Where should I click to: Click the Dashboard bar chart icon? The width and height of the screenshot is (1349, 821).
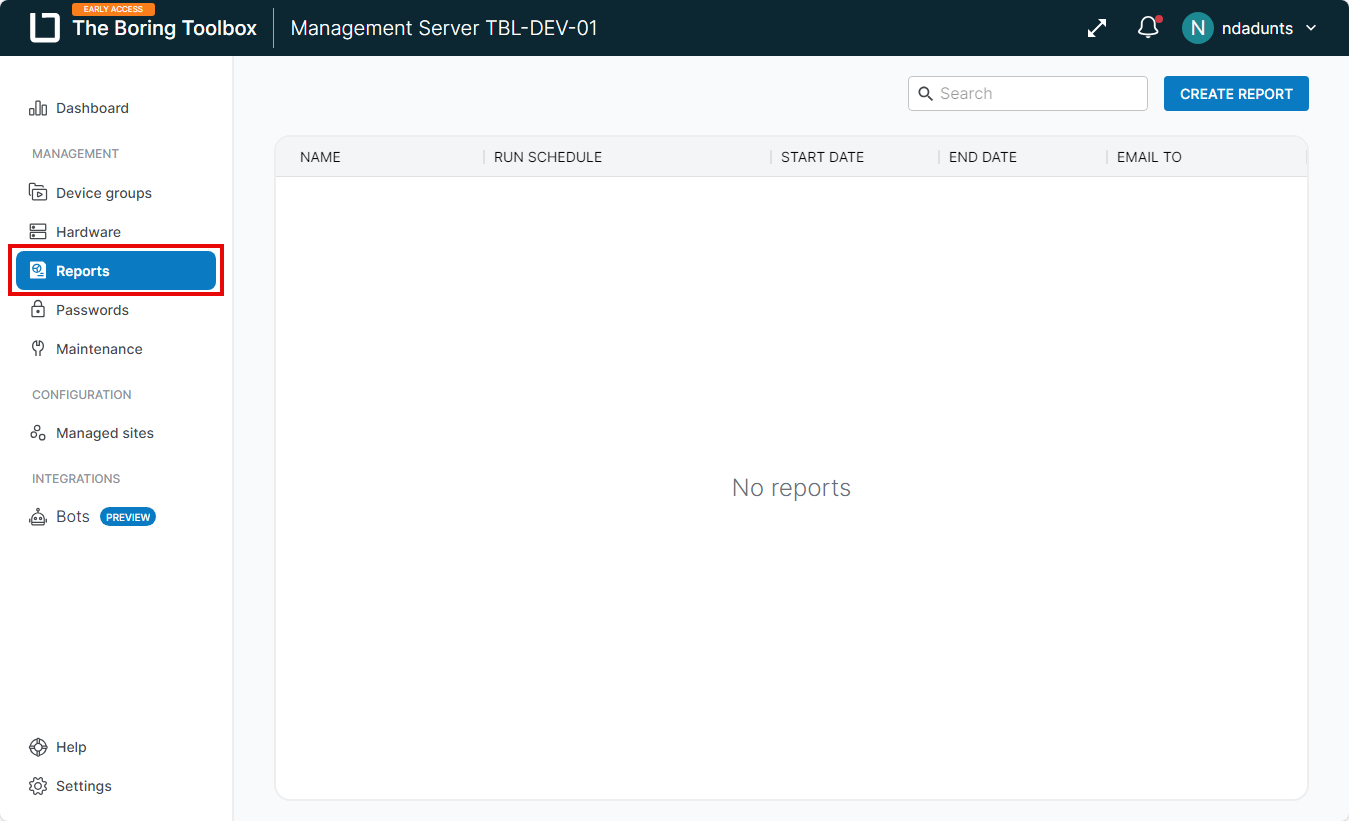pyautogui.click(x=38, y=108)
